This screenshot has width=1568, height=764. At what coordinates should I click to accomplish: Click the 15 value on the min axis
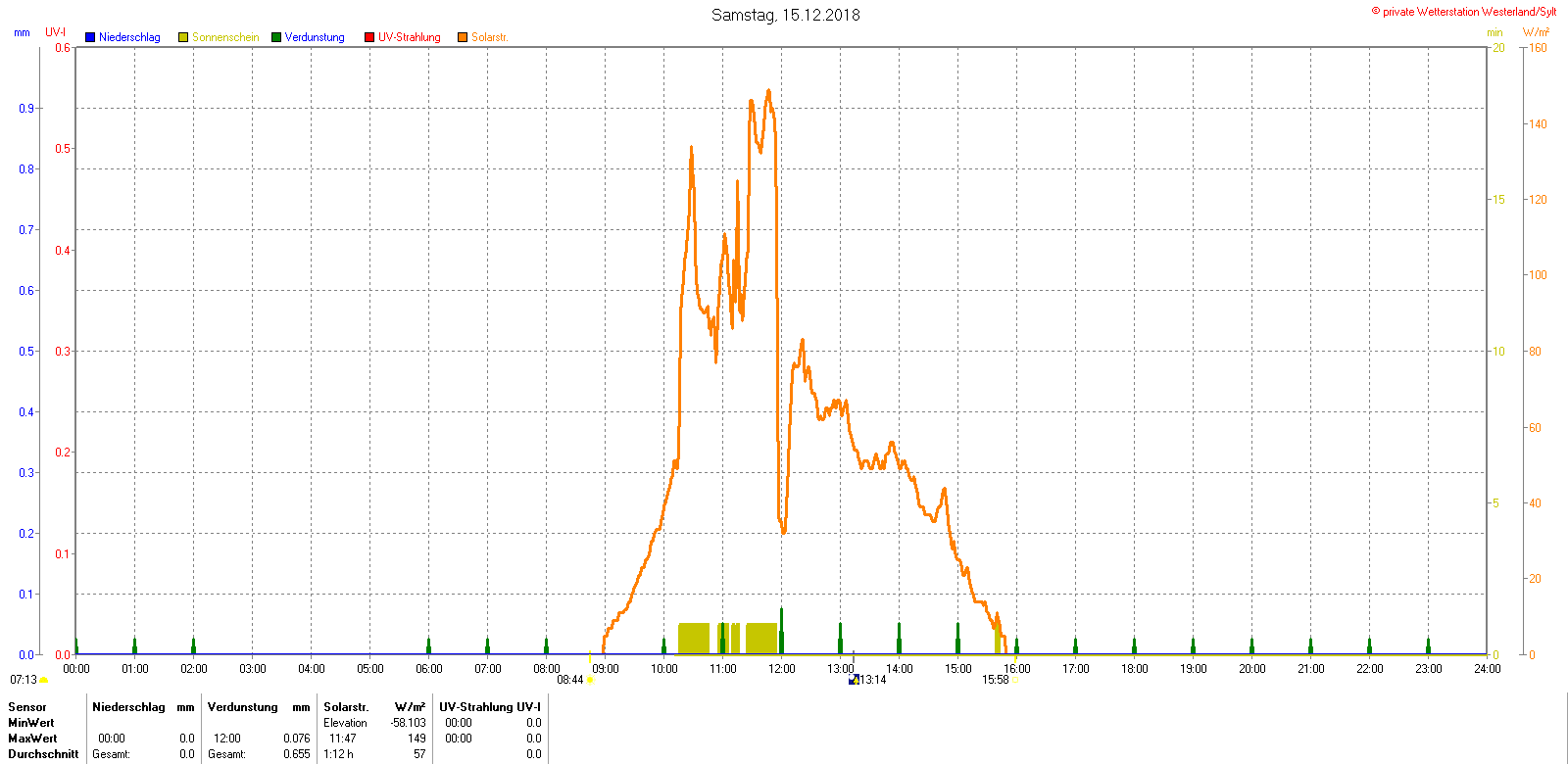tap(1498, 200)
